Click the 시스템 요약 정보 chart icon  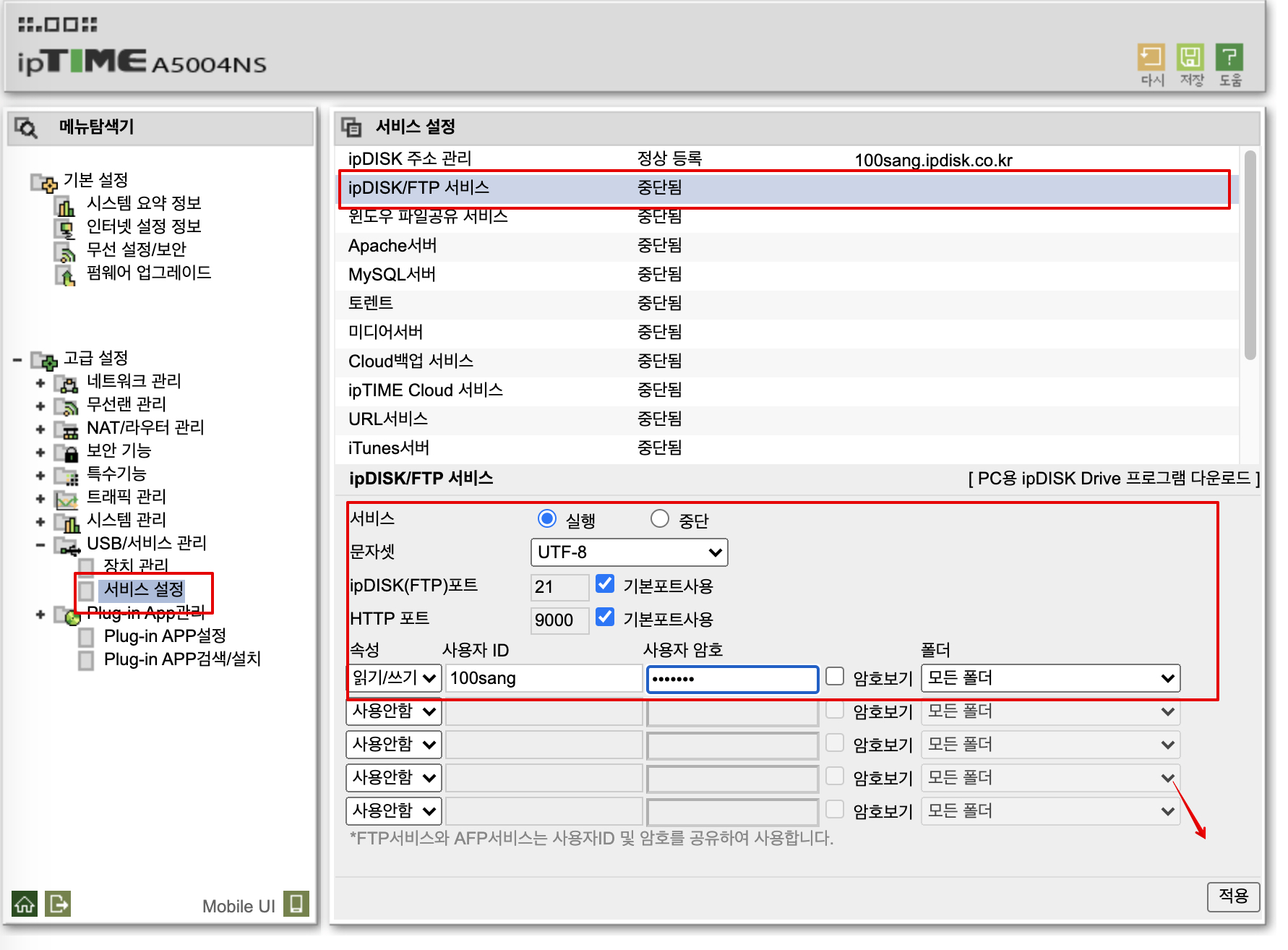coord(66,206)
